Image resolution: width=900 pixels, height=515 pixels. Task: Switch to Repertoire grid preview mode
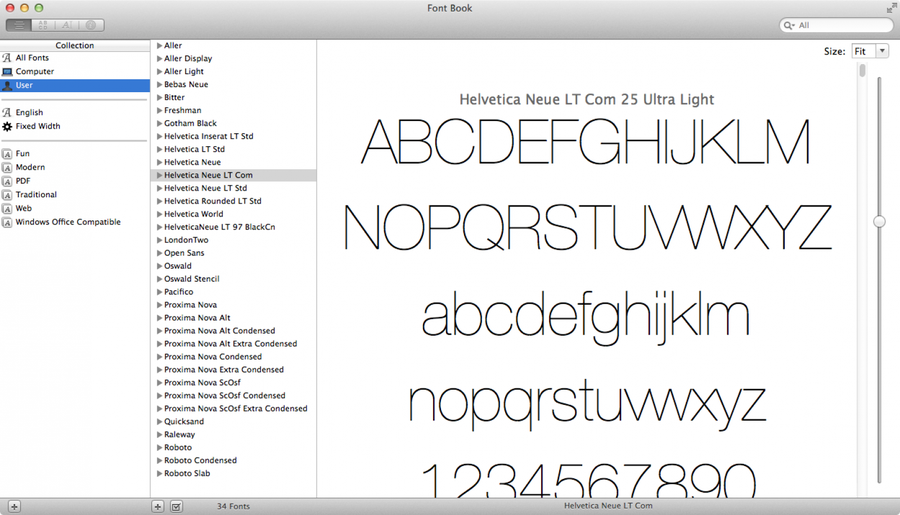(43, 25)
